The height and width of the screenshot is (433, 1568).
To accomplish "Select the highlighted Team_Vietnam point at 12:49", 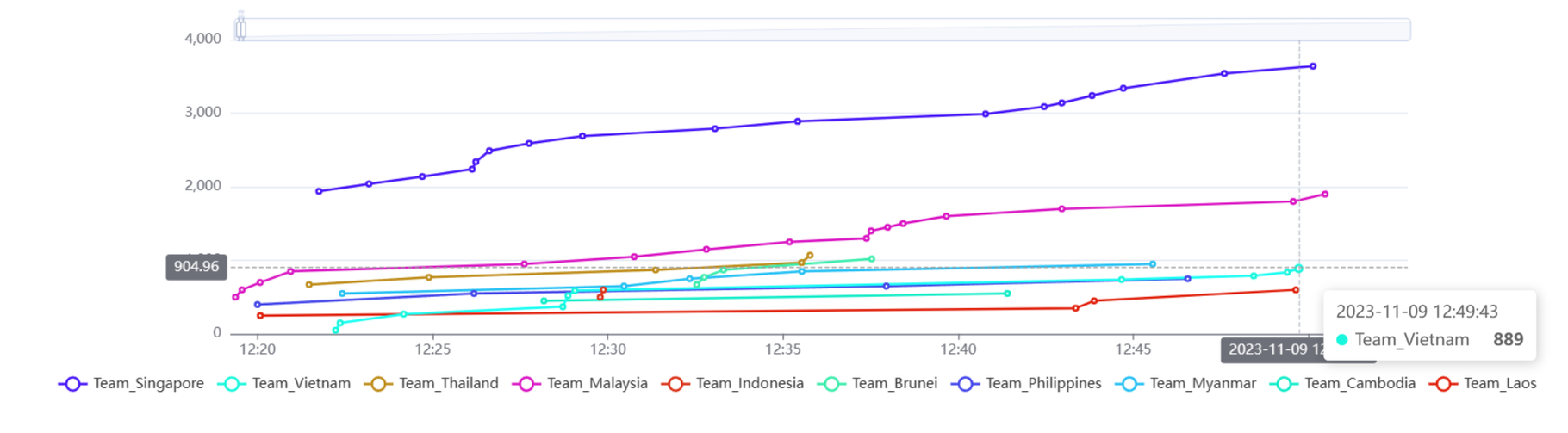I will coord(1298,269).
